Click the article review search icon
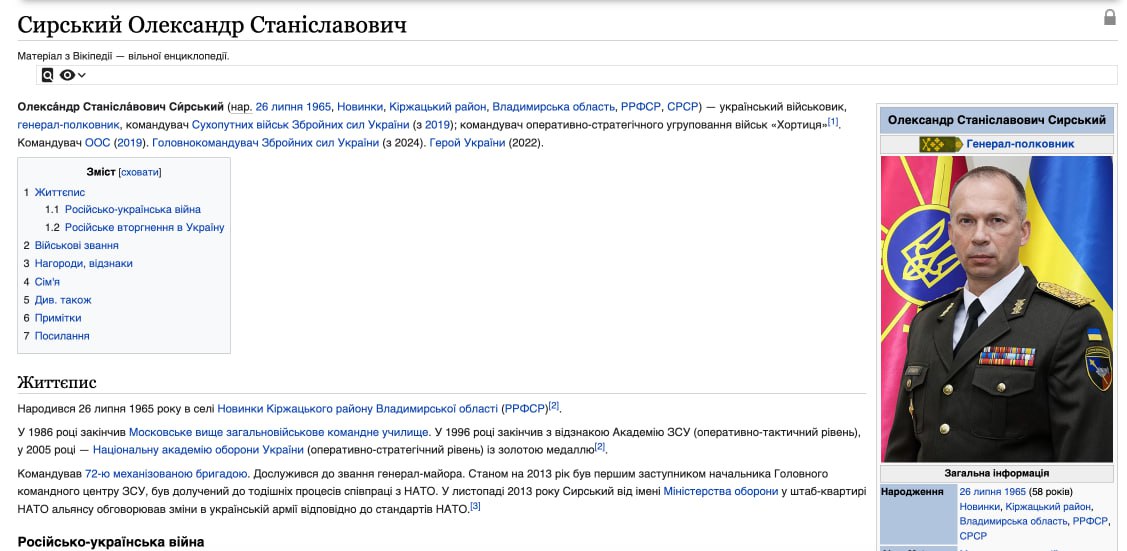This screenshot has height=551, width=1127. click(47, 75)
